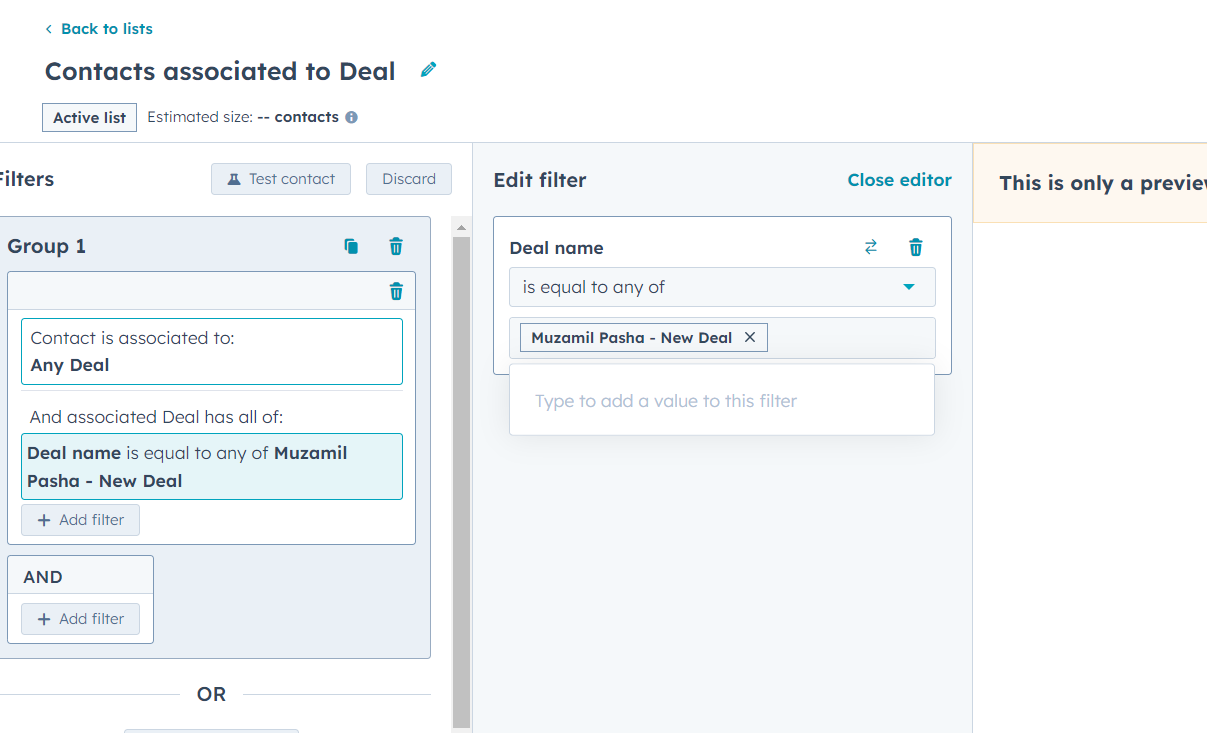Delete the Deal name filter via trash icon

(x=915, y=246)
